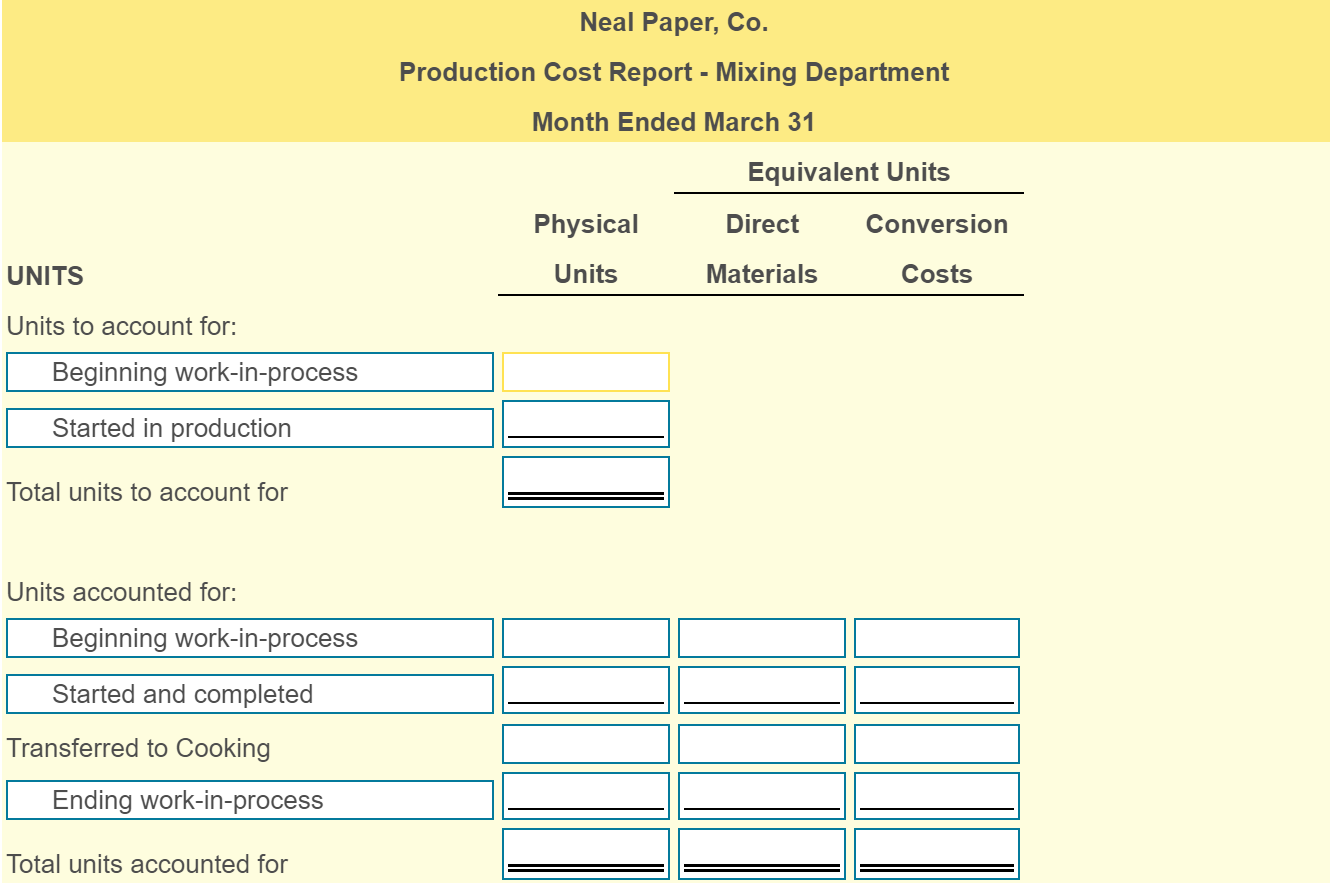Select the Started and completed Physical Units cell

tap(586, 690)
